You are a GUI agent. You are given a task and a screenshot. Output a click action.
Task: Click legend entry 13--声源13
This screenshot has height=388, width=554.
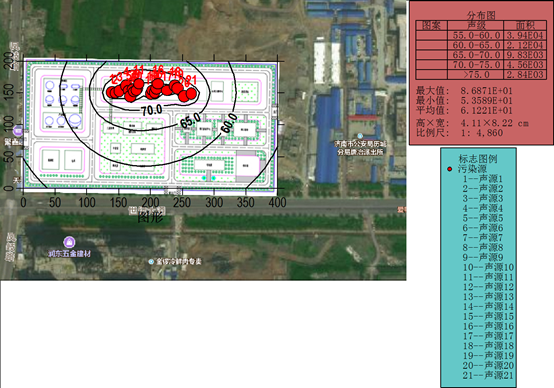[488, 297]
